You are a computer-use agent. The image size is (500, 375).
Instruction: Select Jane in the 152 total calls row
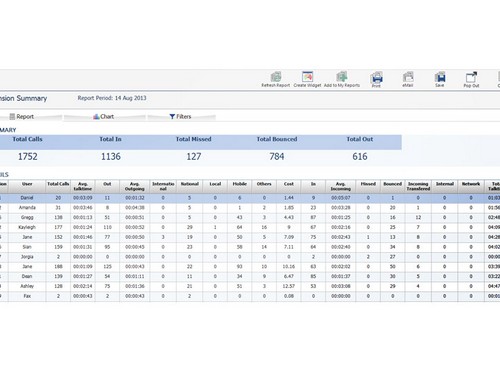click(27, 237)
